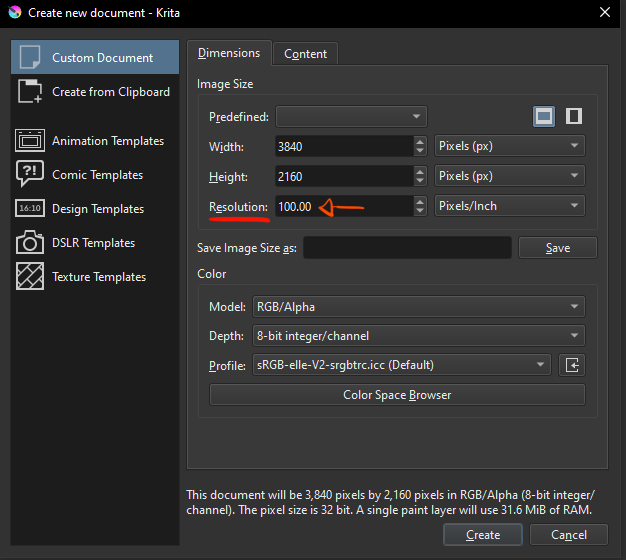Switch to landscape orientation

point(544,117)
